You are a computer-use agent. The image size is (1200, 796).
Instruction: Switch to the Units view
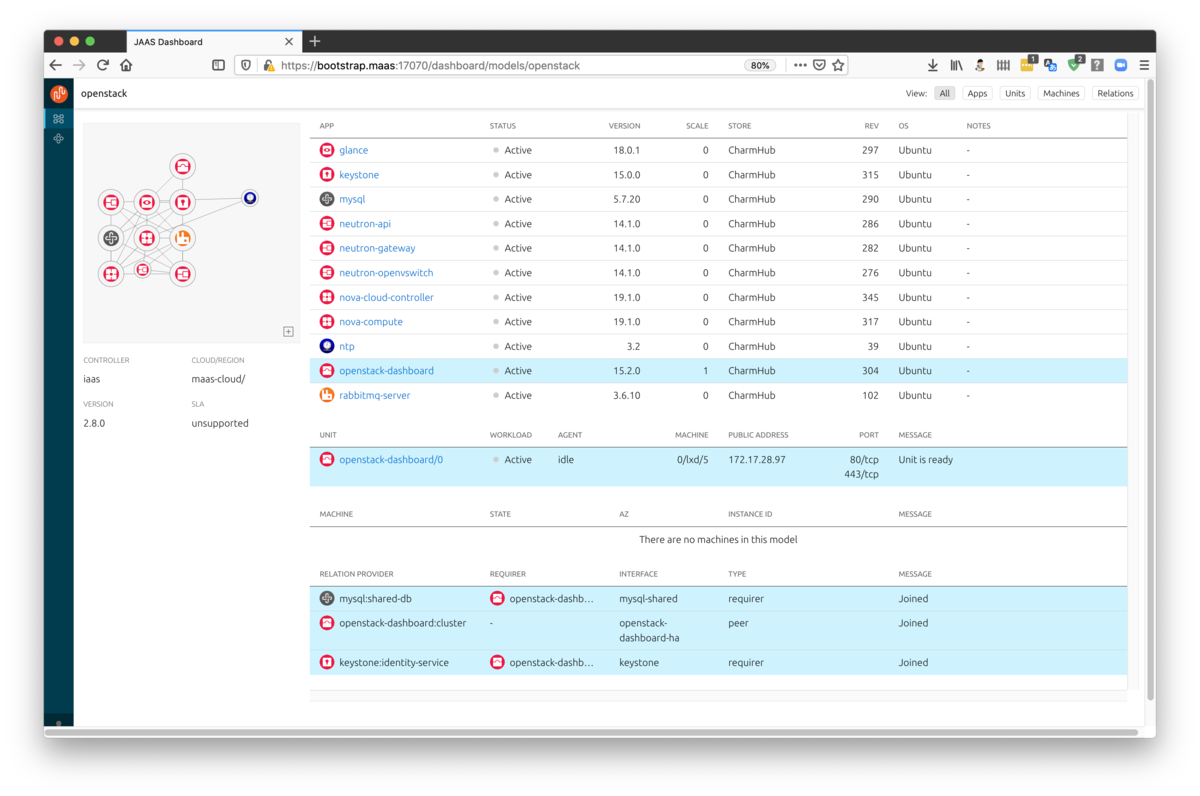click(1015, 93)
